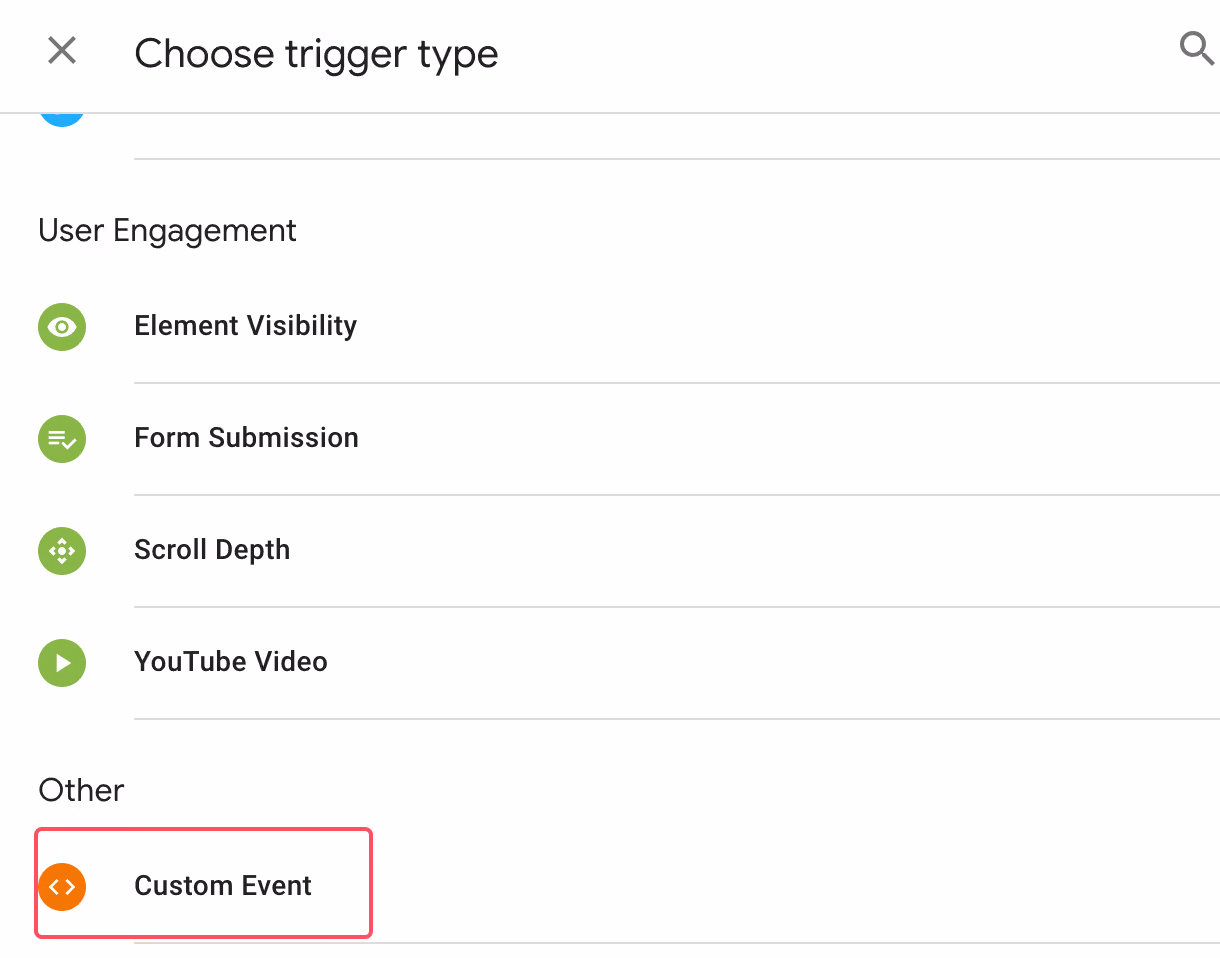
Task: Choose the Custom Event text label
Action: pos(223,886)
